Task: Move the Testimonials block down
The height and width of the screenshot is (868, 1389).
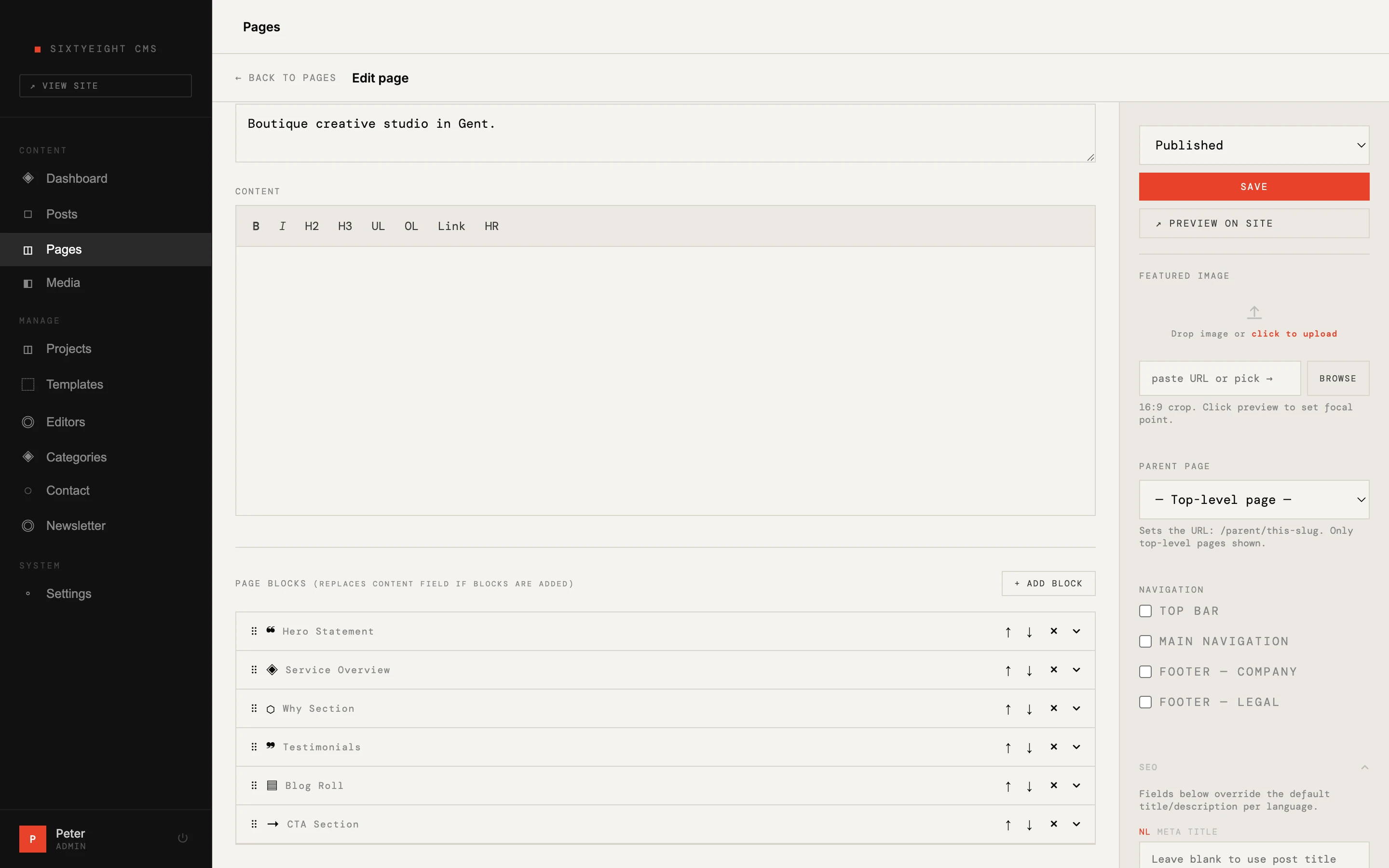Action: (1030, 747)
